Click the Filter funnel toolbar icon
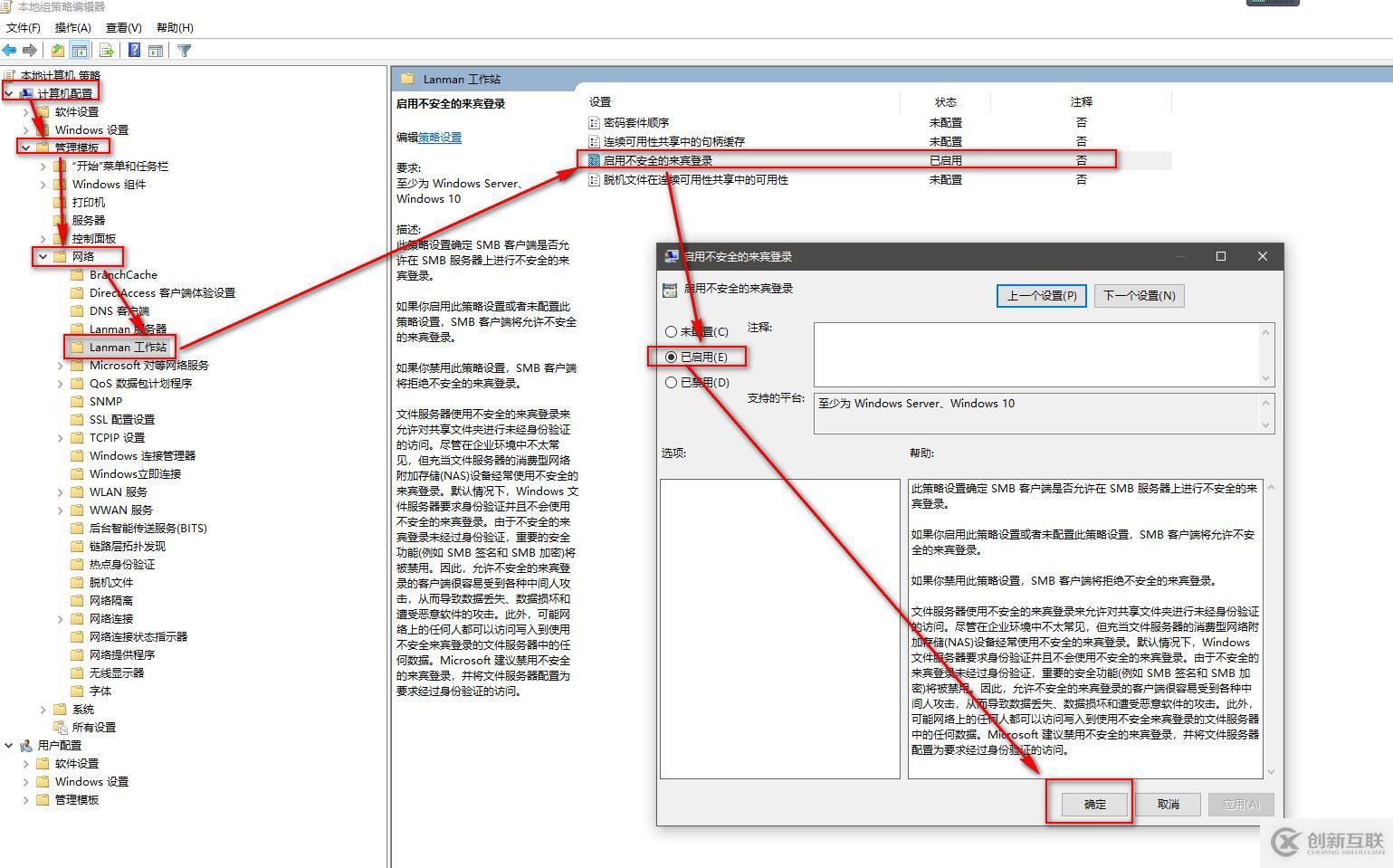 point(185,51)
